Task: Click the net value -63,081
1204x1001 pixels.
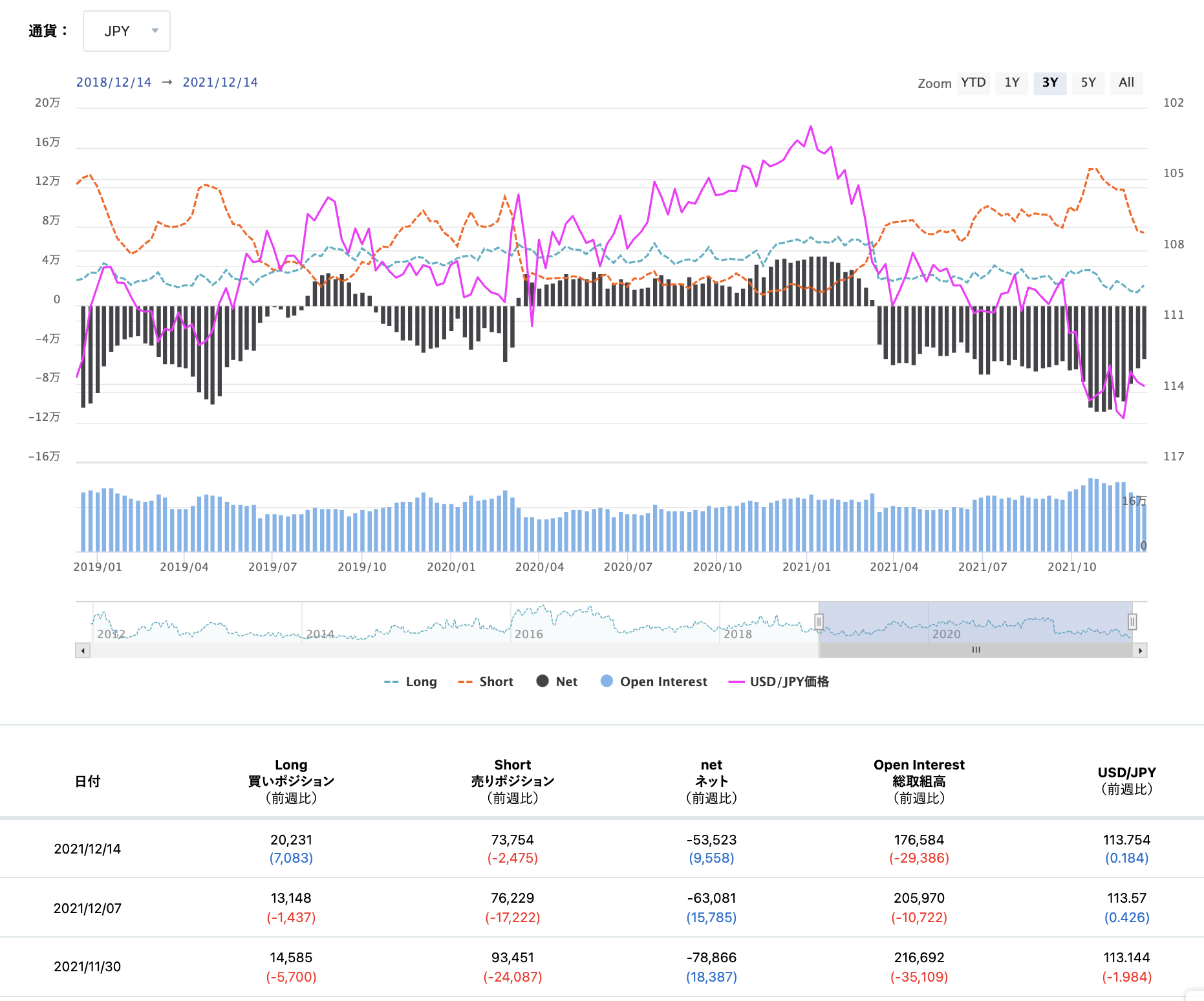Action: (x=711, y=898)
